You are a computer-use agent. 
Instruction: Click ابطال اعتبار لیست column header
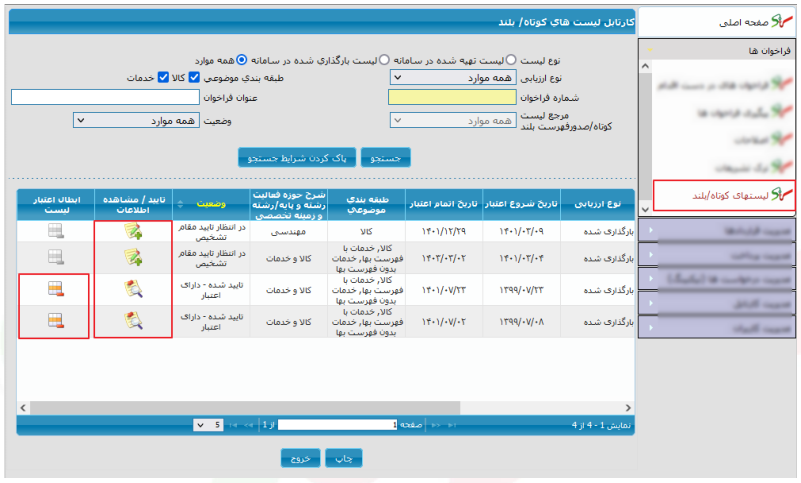point(56,204)
